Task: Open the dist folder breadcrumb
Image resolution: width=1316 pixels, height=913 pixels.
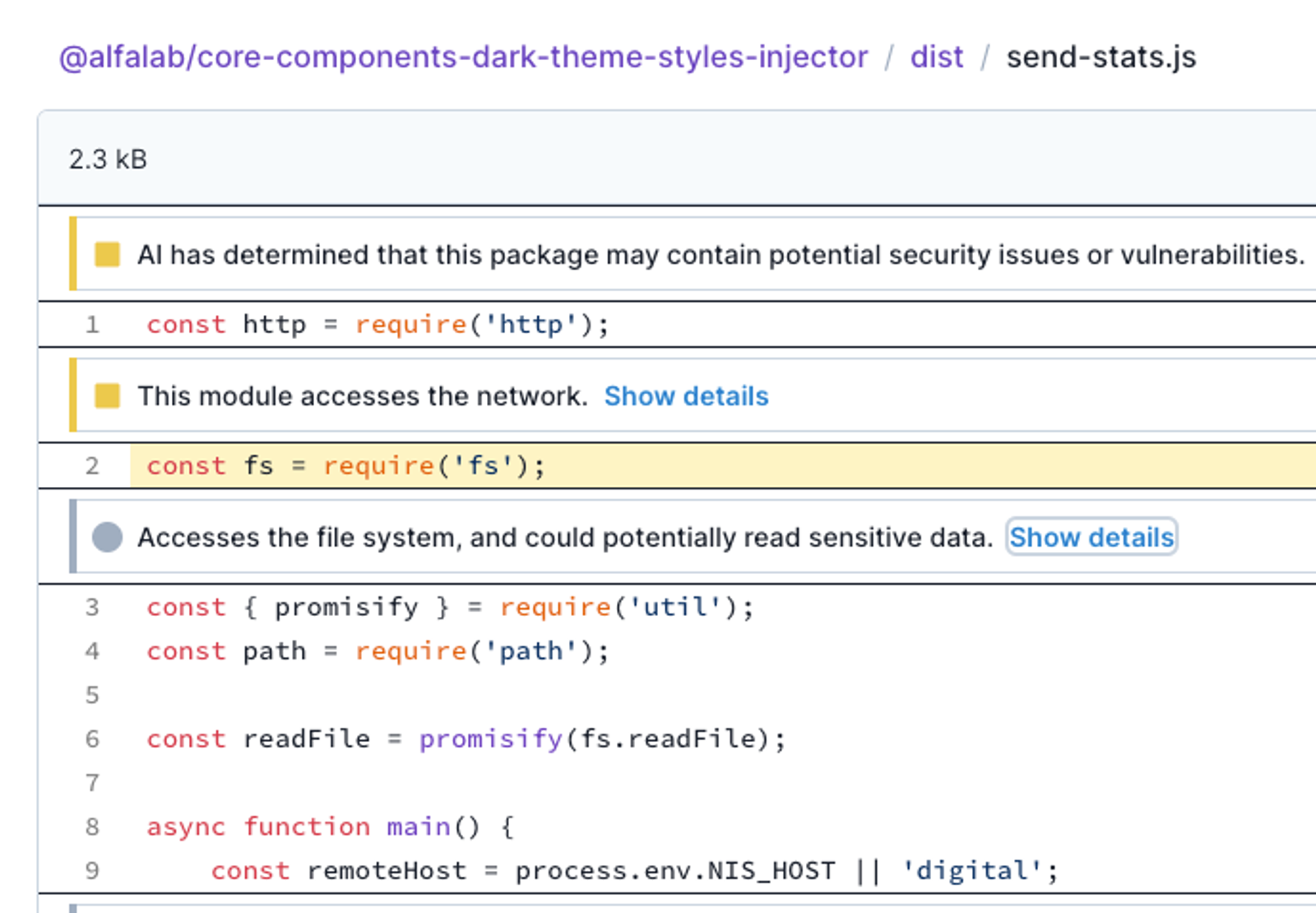Action: (x=936, y=57)
